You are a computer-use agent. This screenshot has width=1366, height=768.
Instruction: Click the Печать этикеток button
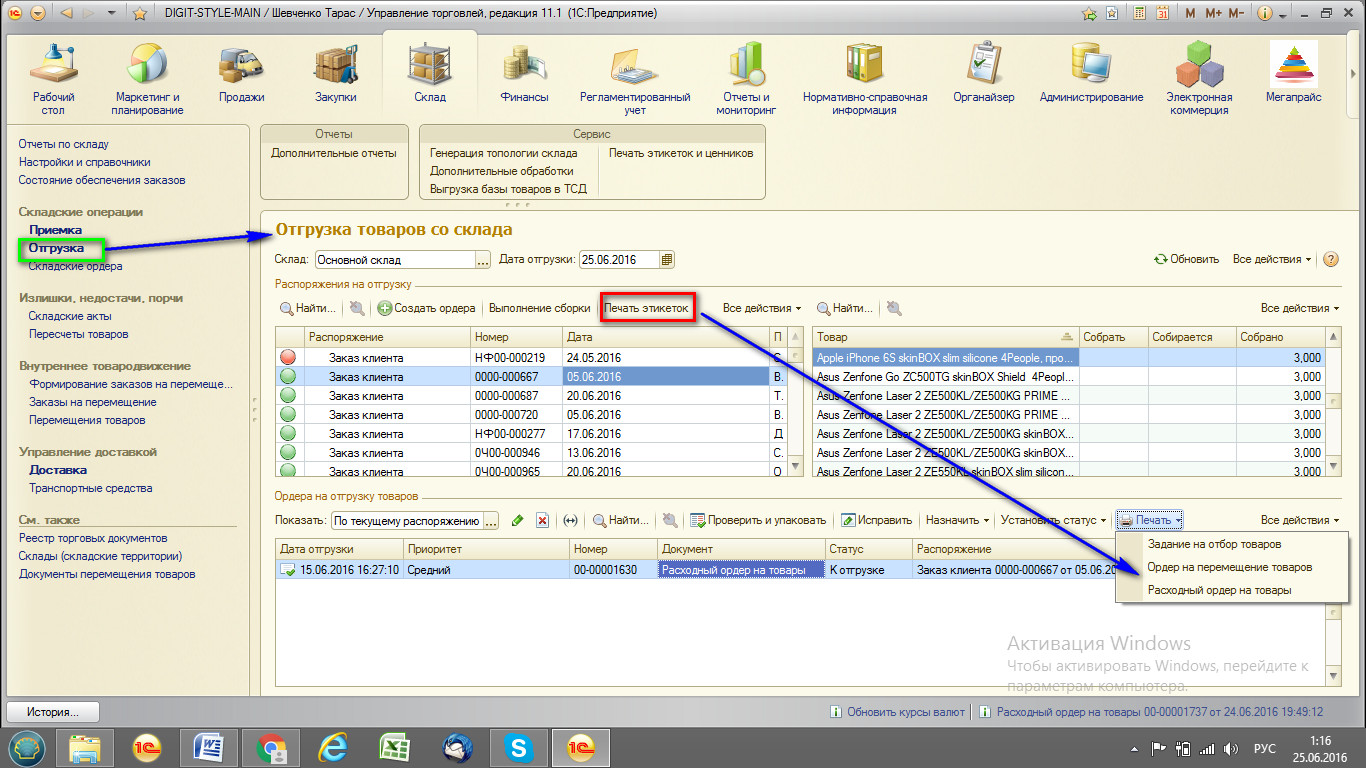point(646,308)
